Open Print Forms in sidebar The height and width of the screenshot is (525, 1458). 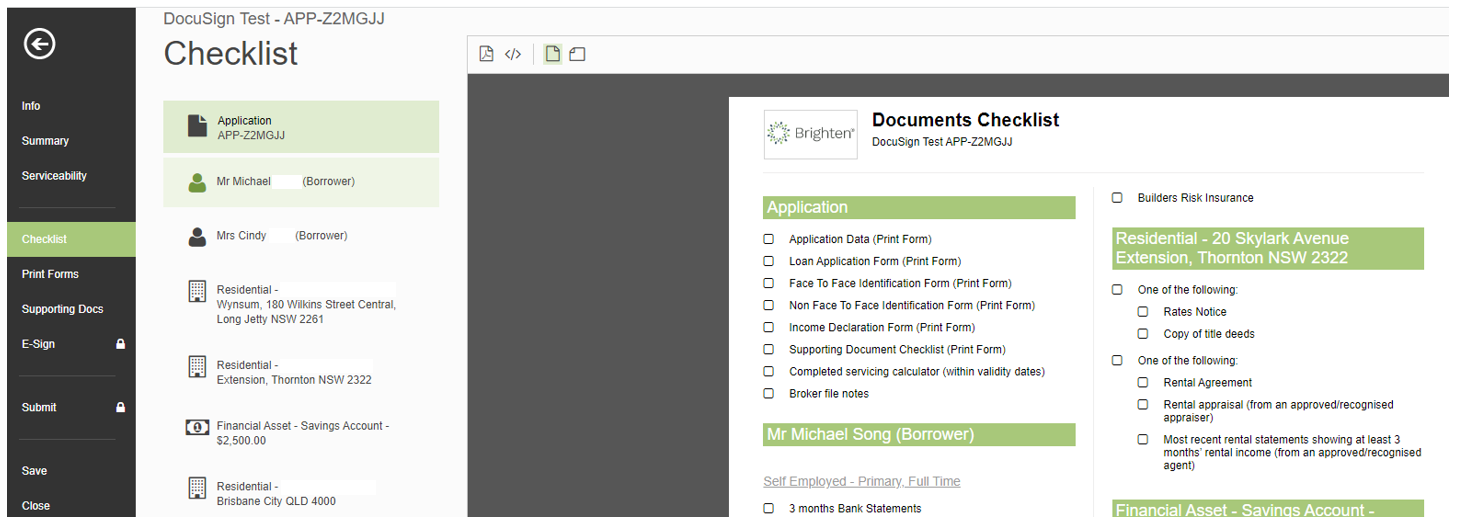50,274
